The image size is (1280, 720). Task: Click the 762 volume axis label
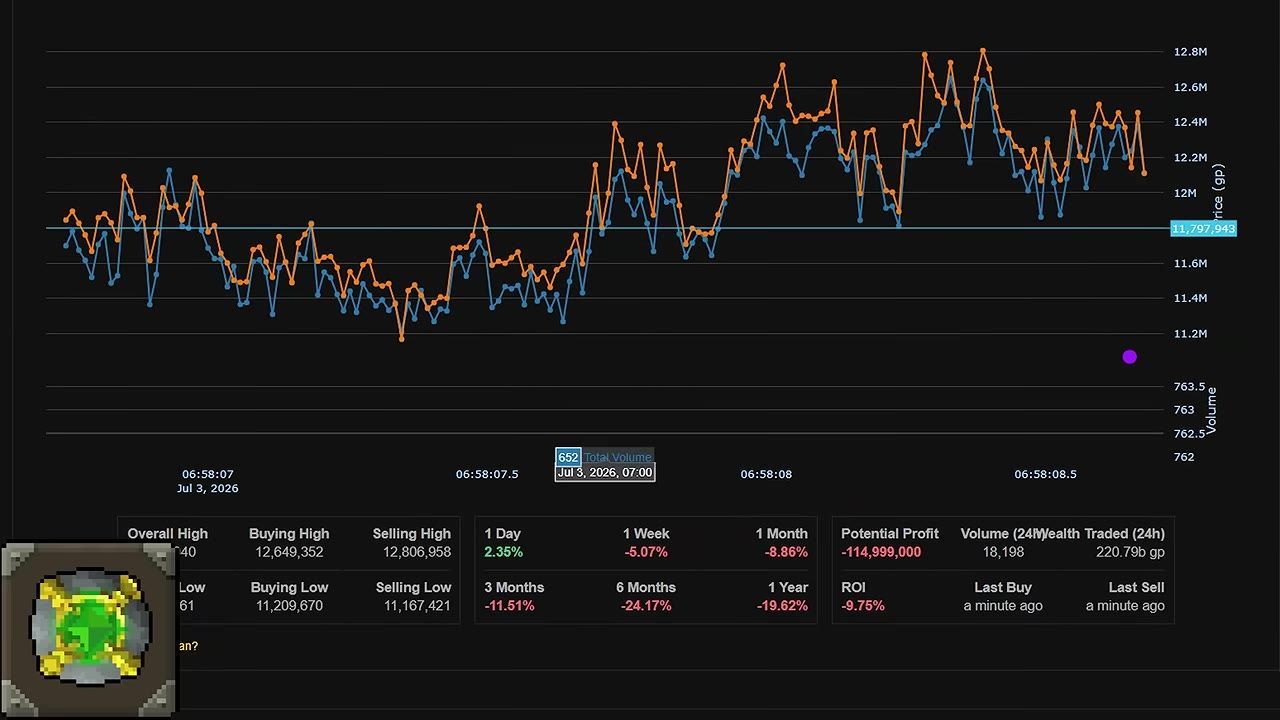coord(1184,457)
